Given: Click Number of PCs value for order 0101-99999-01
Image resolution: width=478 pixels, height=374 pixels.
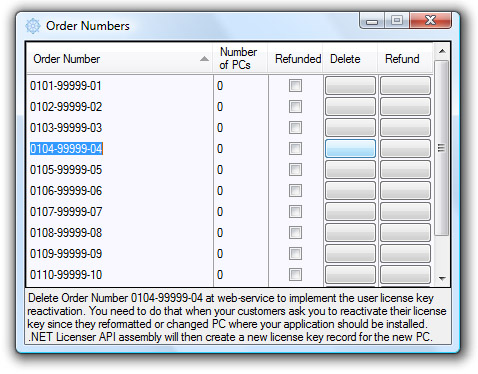Looking at the screenshot, I should (220, 86).
